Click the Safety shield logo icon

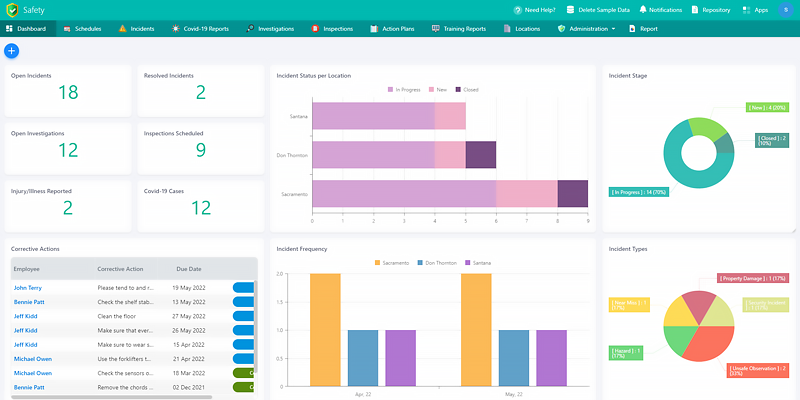tap(12, 9)
